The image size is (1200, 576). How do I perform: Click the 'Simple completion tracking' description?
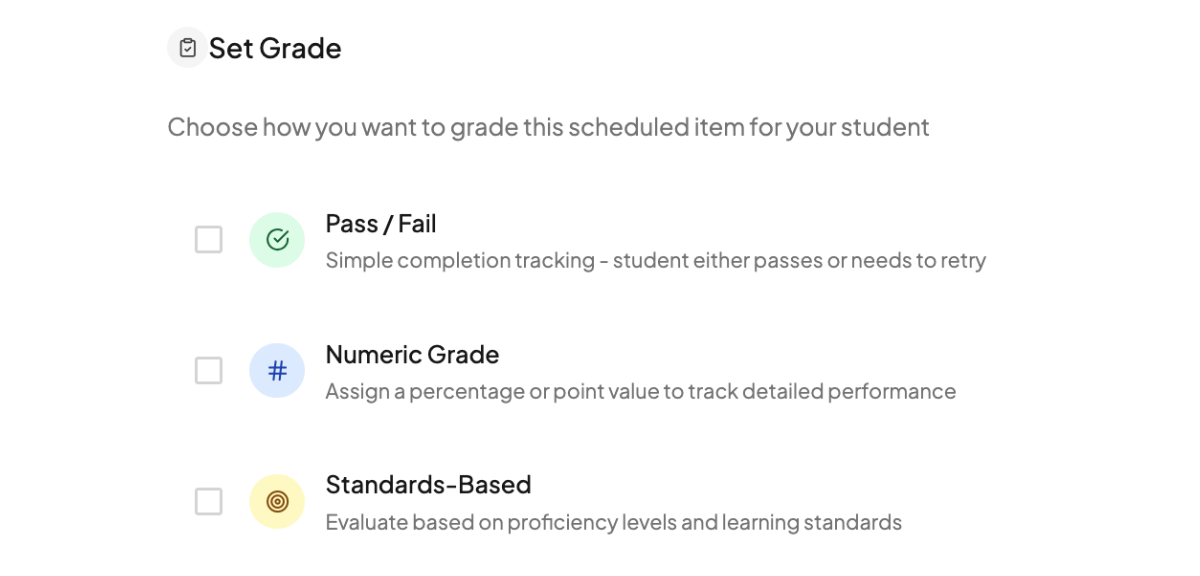point(655,261)
